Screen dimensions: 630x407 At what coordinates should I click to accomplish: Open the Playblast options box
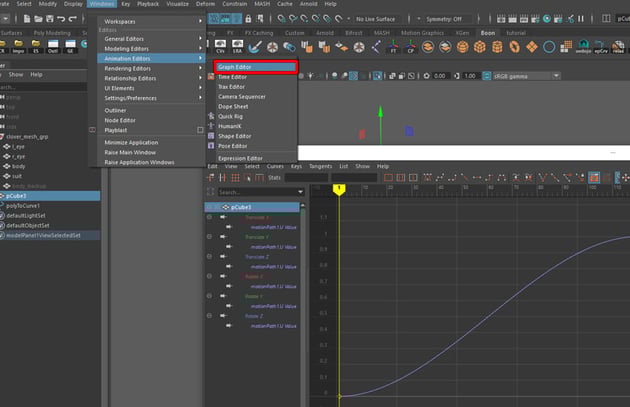click(201, 130)
